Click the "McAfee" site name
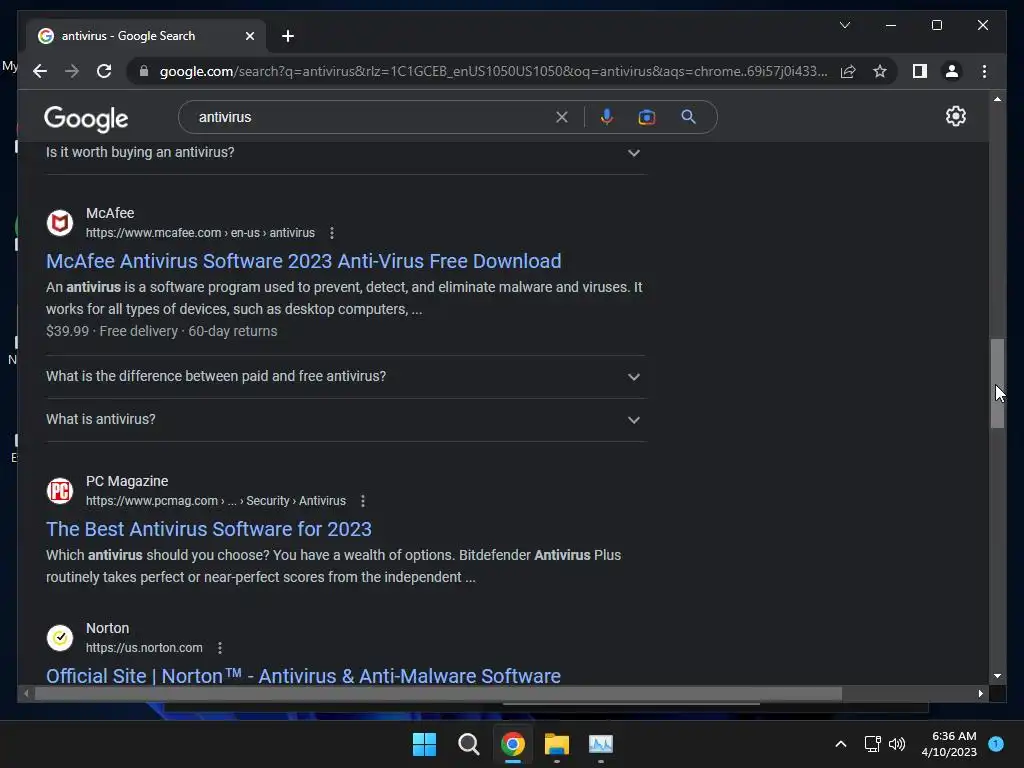Image resolution: width=1024 pixels, height=768 pixels. tap(110, 213)
